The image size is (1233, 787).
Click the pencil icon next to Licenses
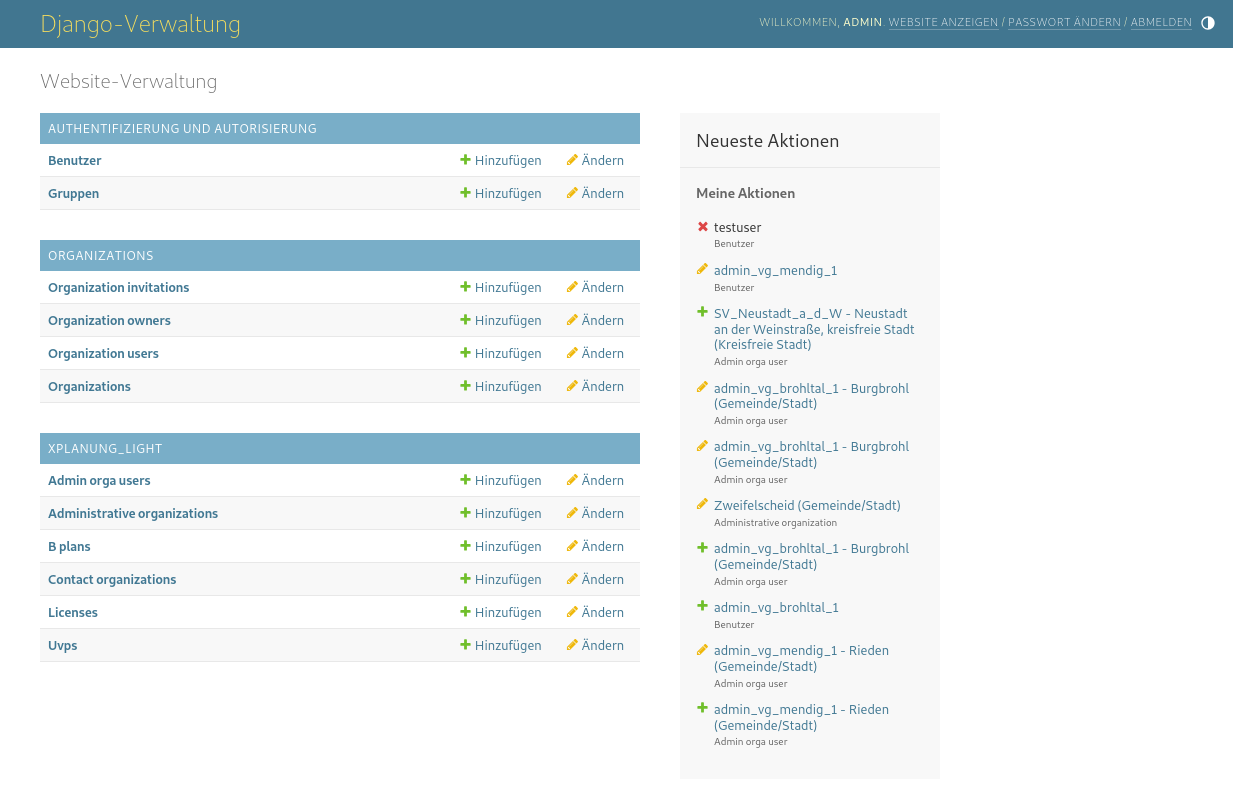point(572,612)
